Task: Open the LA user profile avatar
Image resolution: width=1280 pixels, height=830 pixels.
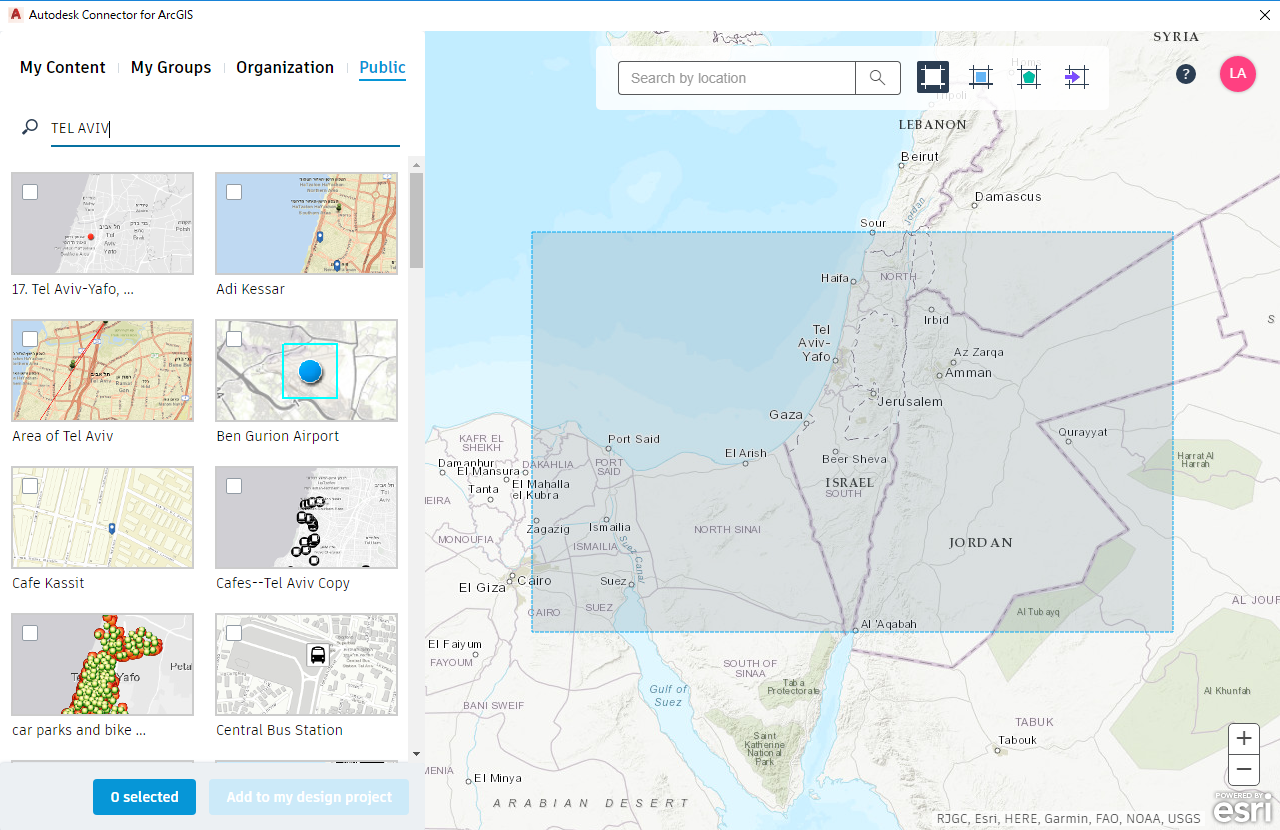Action: 1238,74
